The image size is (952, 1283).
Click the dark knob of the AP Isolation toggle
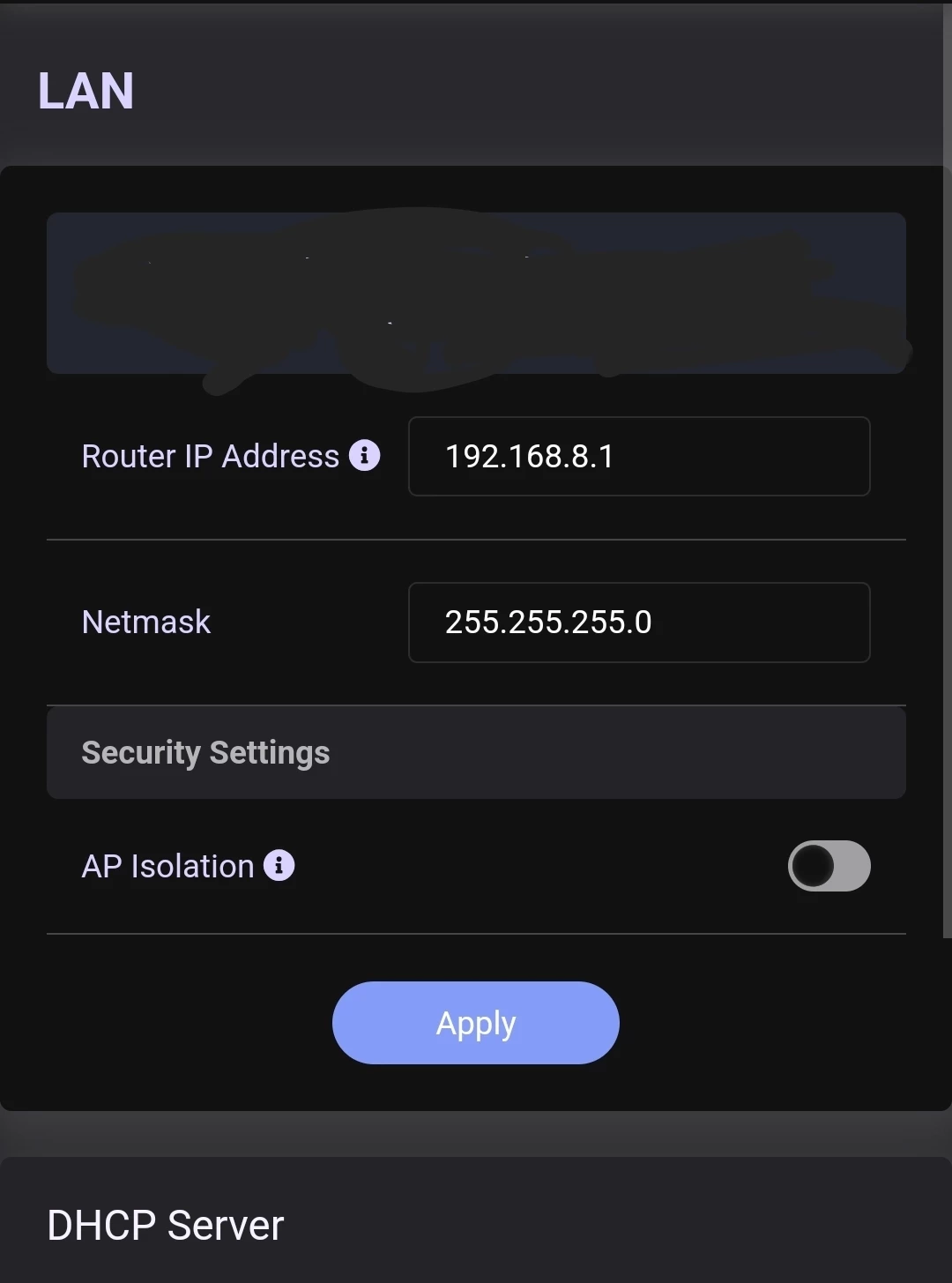pyautogui.click(x=812, y=865)
